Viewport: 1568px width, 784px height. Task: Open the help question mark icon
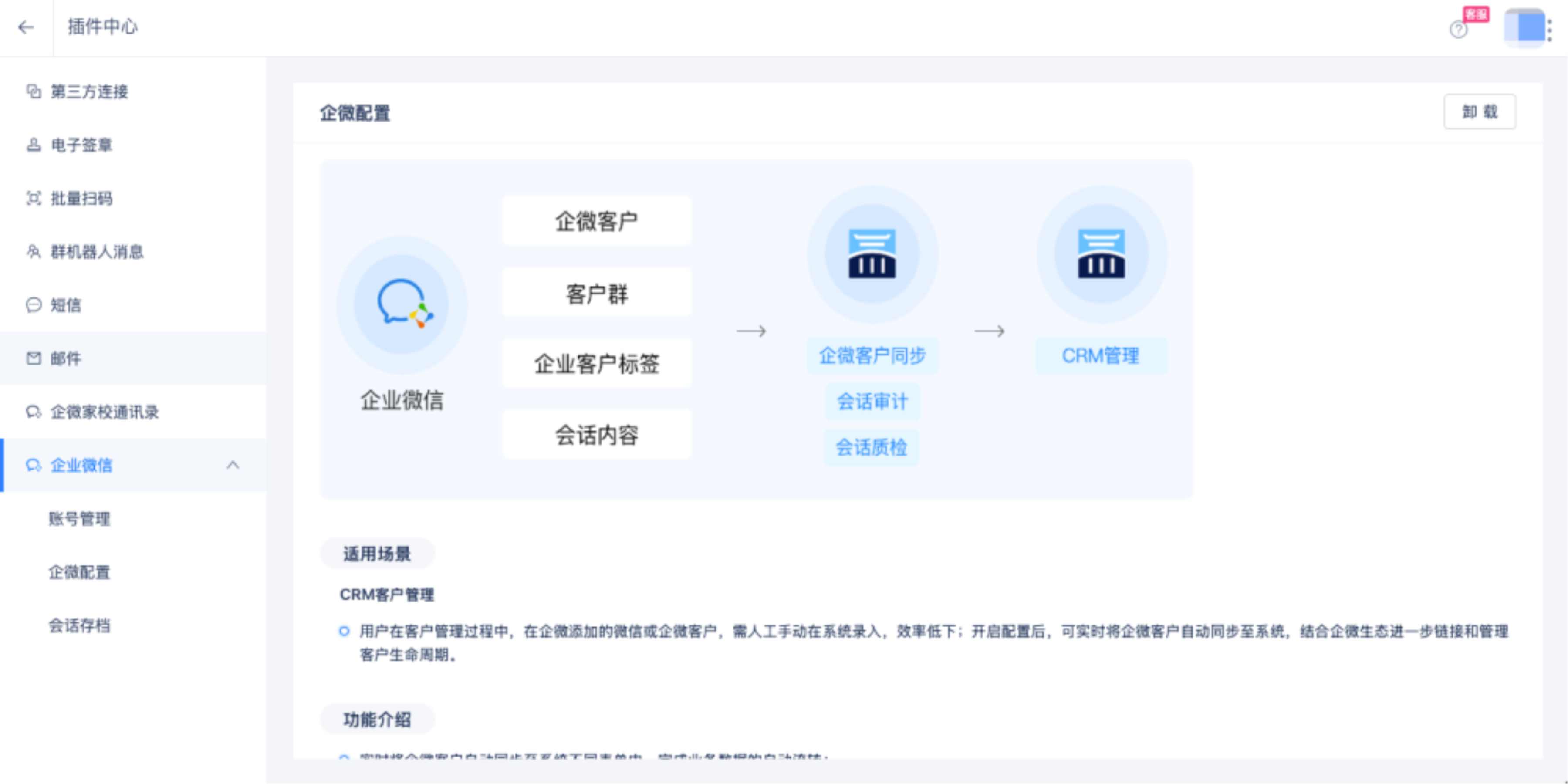(x=1458, y=29)
